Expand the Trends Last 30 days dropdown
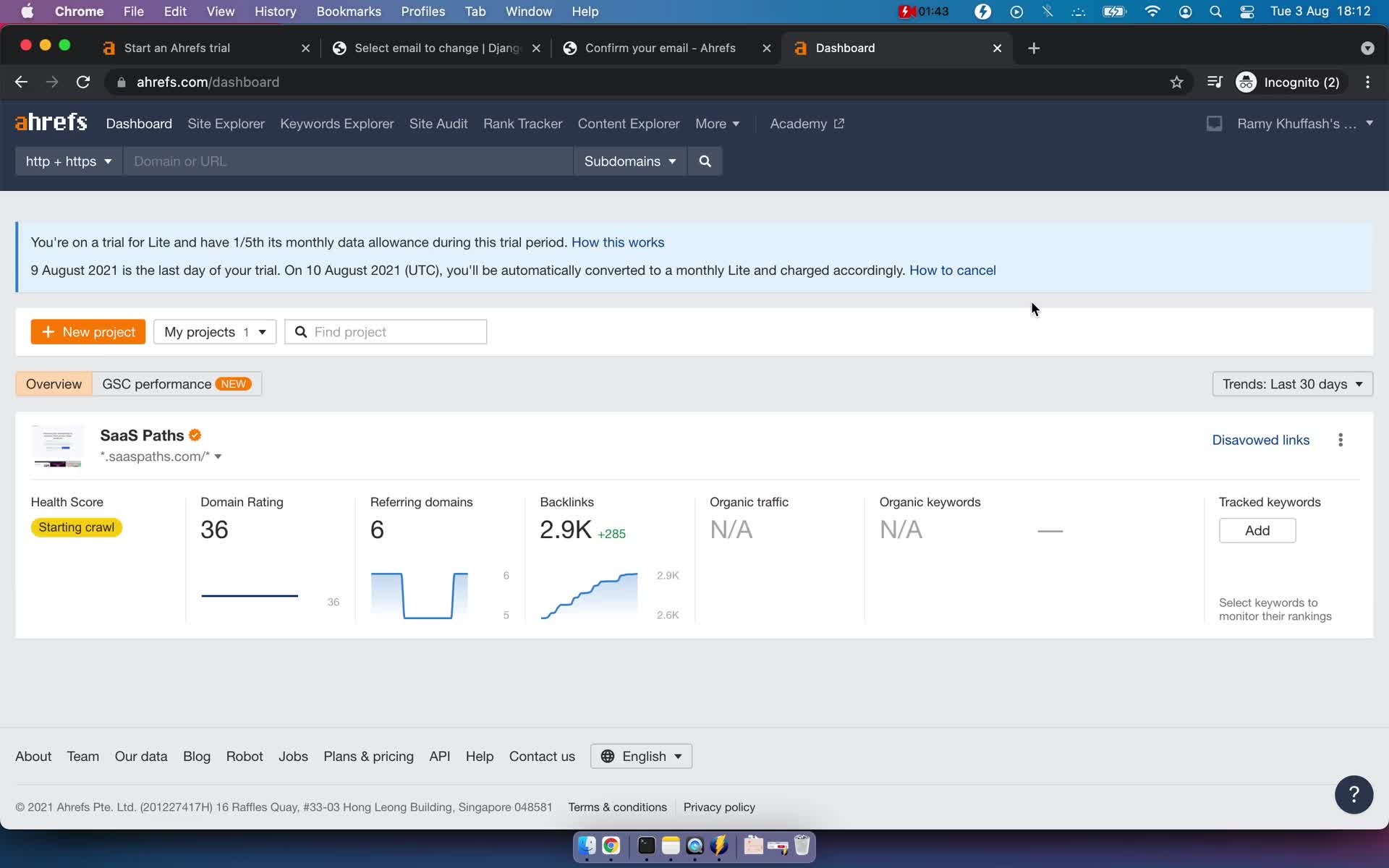Image resolution: width=1389 pixels, height=868 pixels. (1292, 383)
